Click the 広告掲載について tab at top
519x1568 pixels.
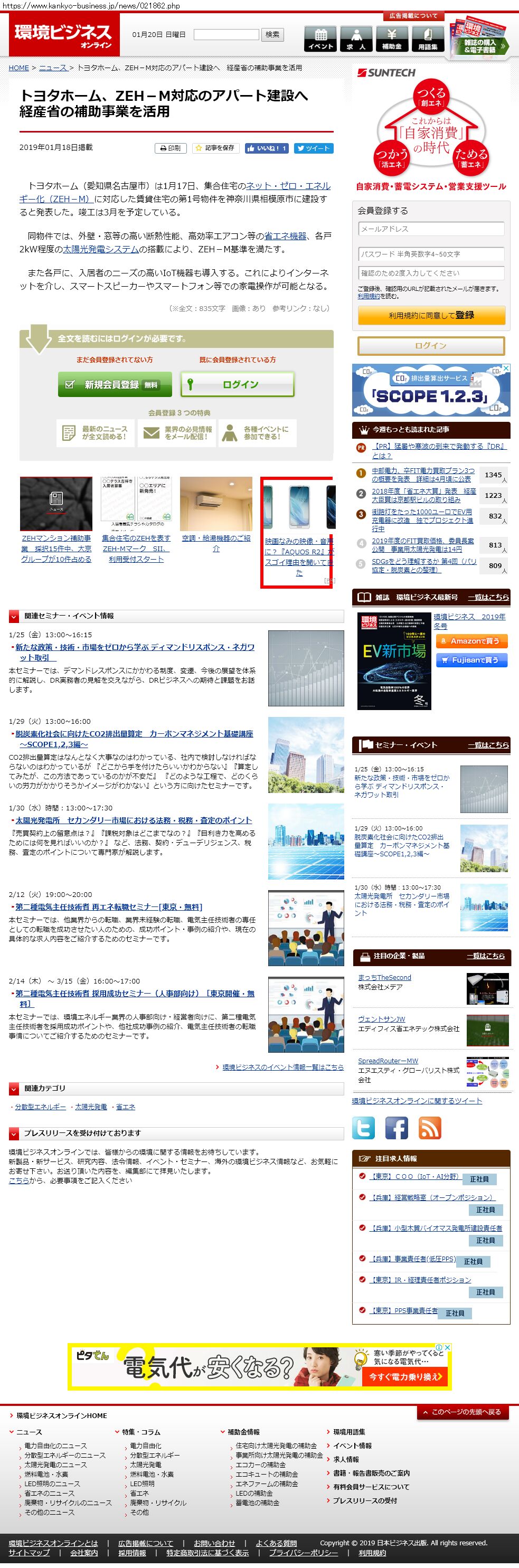413,16
